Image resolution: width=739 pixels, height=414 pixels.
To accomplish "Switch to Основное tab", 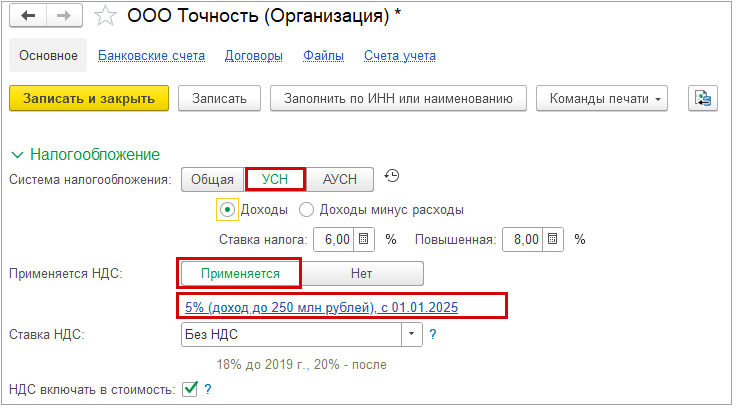I will coord(48,55).
